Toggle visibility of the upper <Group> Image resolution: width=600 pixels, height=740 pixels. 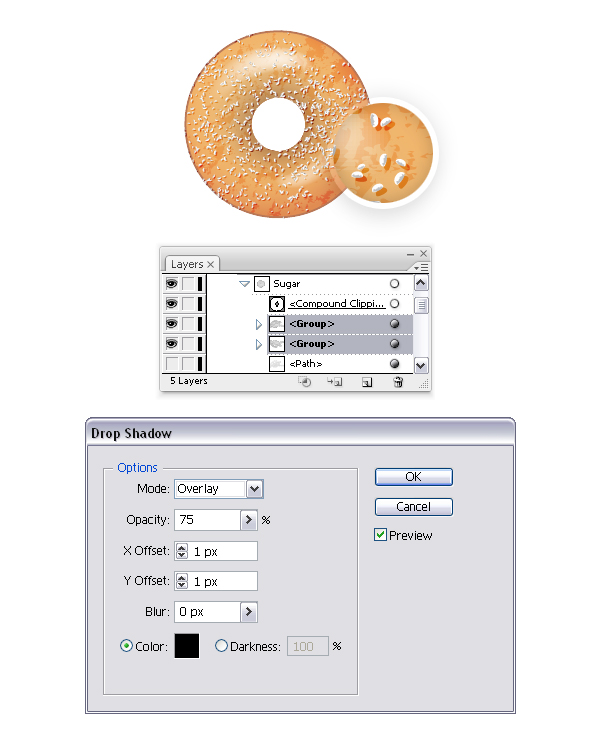click(172, 324)
